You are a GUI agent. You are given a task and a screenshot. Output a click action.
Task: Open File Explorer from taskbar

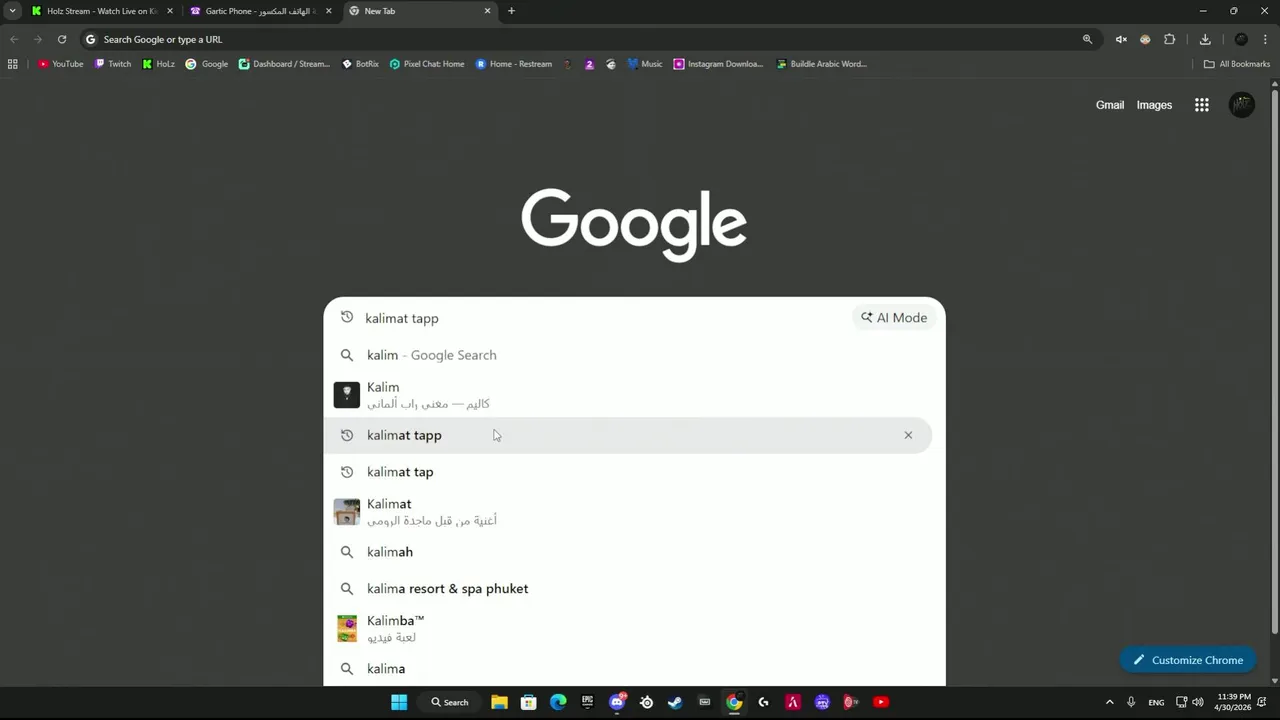499,702
